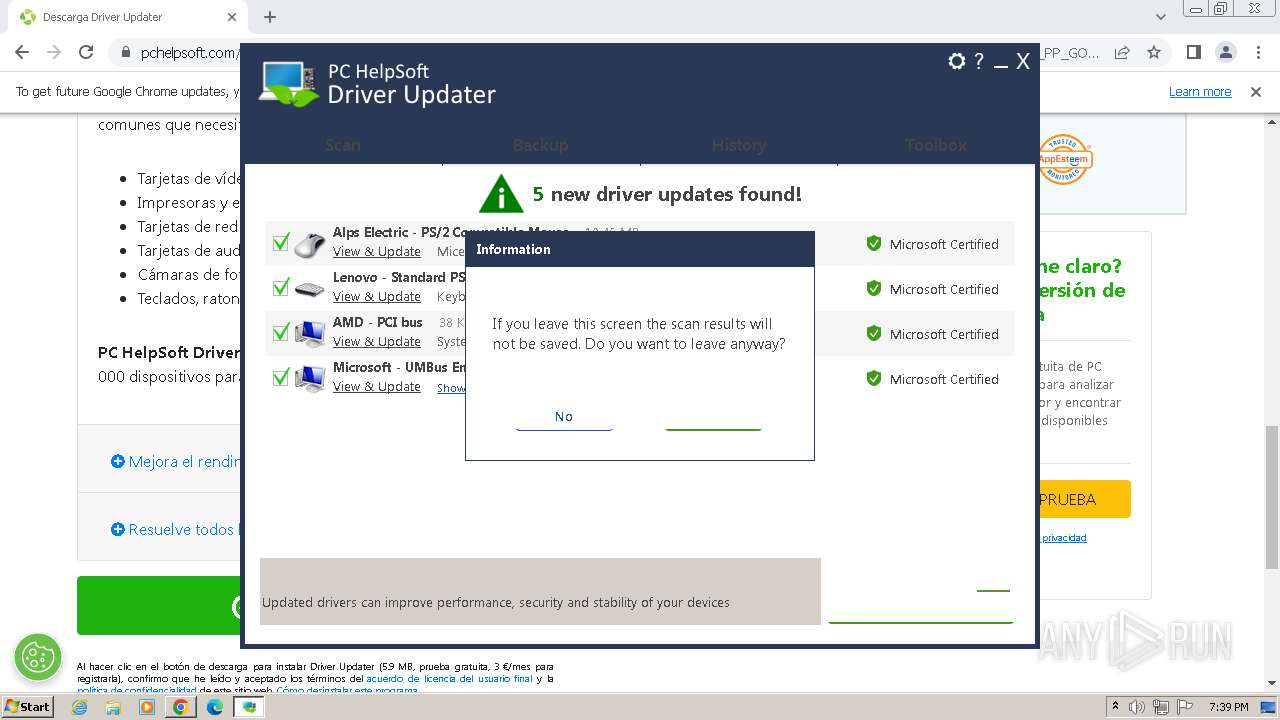The image size is (1280, 720).
Task: Click the green info triangle icon
Action: [501, 194]
